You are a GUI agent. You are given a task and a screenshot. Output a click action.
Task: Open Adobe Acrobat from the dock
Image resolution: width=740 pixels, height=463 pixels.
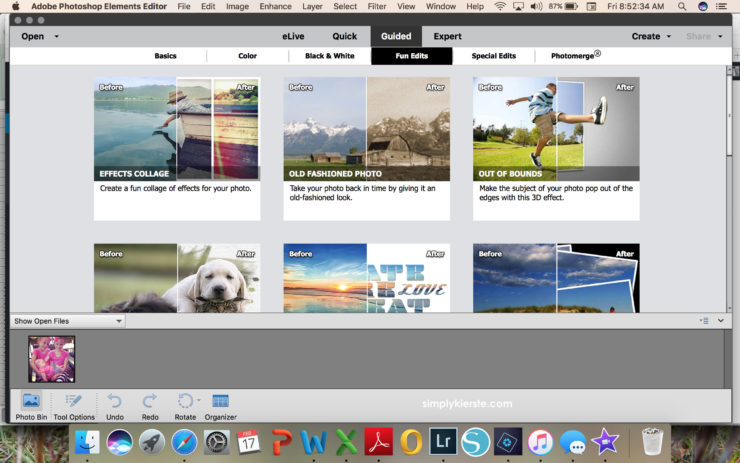tap(379, 441)
